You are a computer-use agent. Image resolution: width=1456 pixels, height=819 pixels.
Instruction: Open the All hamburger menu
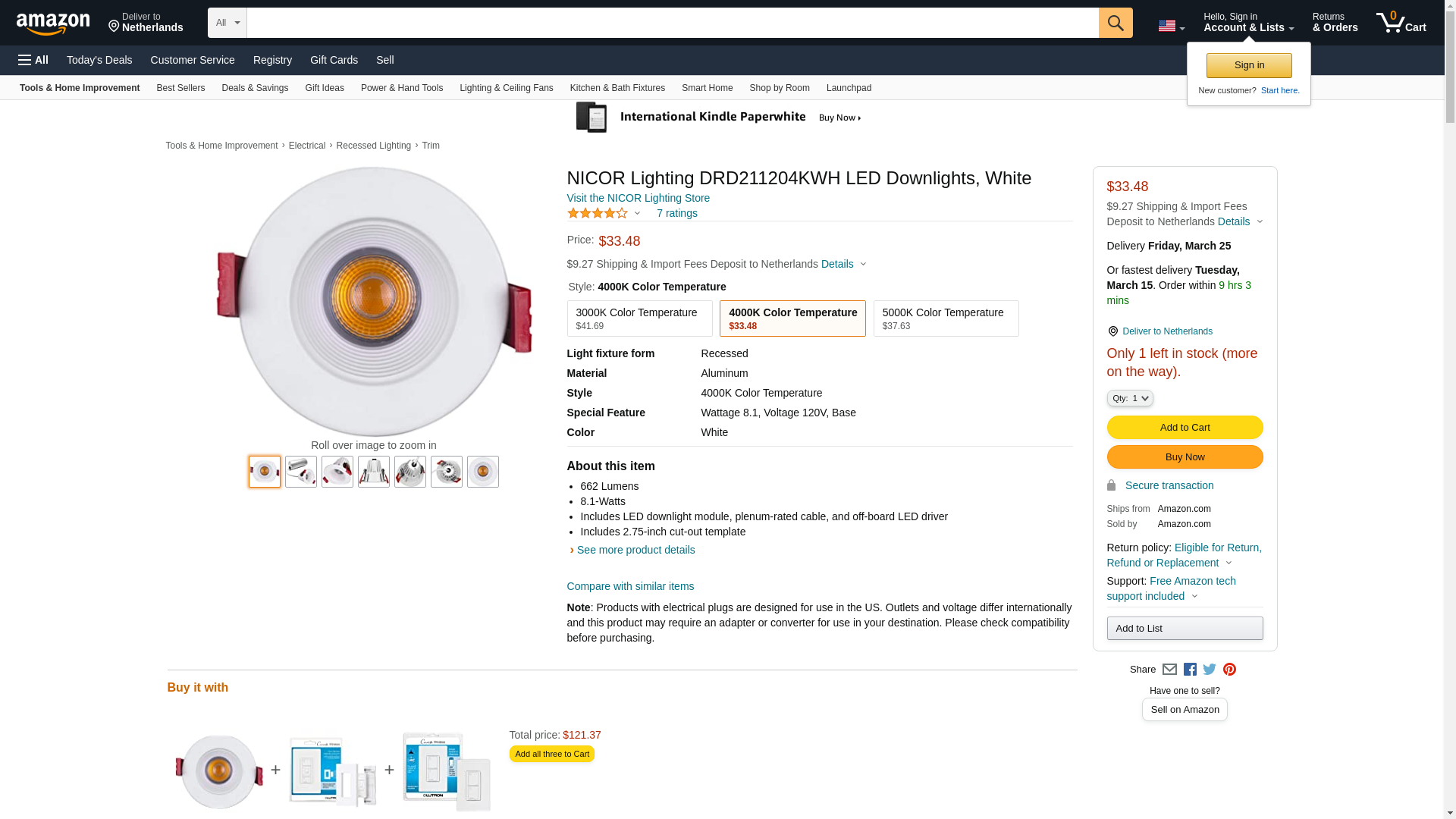pyautogui.click(x=33, y=60)
